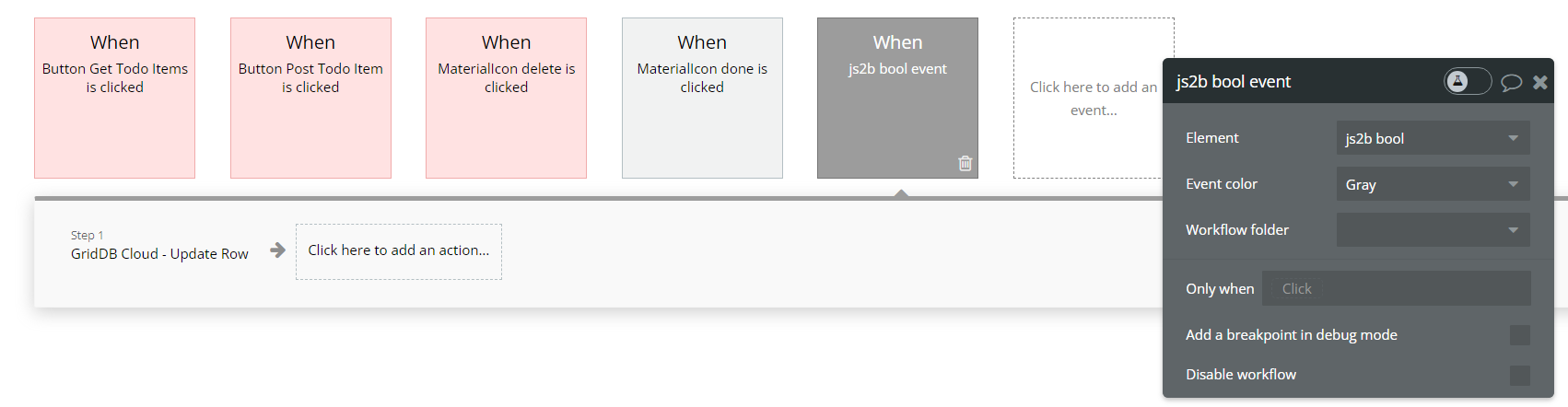Select the MaterialIcon done clicked event
The image size is (1568, 407).
point(702,98)
